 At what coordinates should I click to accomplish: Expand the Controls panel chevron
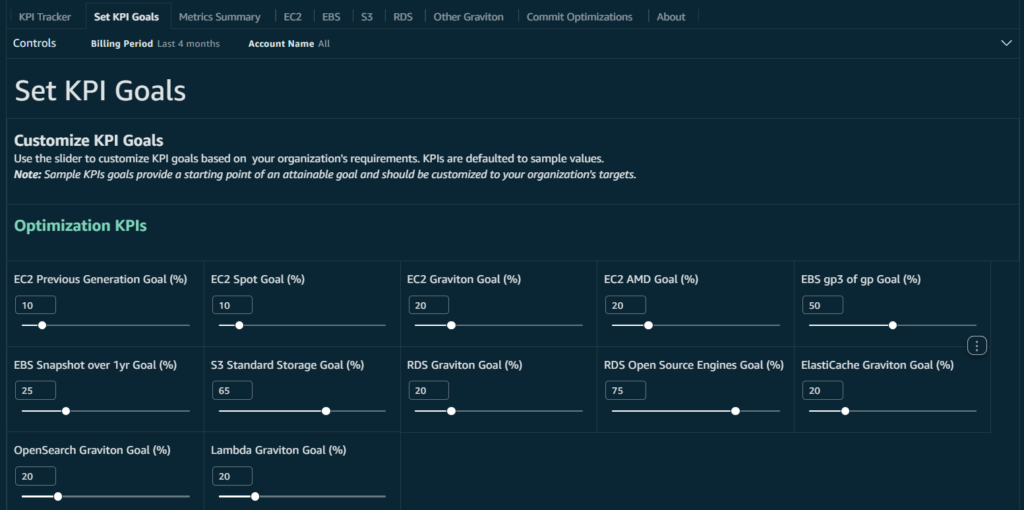pos(1006,43)
